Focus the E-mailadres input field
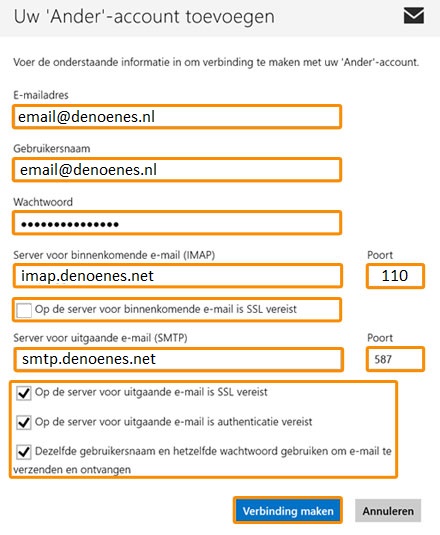Screen dimensions: 440x535 click(x=177, y=117)
